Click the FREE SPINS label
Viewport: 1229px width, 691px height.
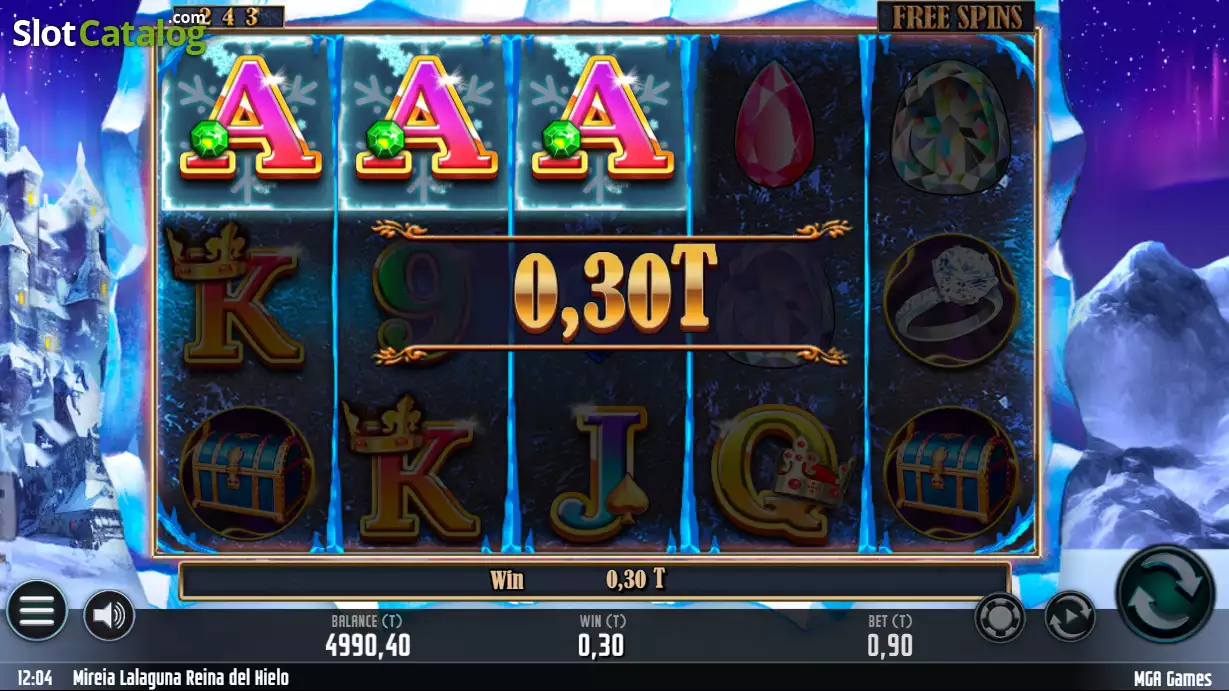tap(956, 17)
